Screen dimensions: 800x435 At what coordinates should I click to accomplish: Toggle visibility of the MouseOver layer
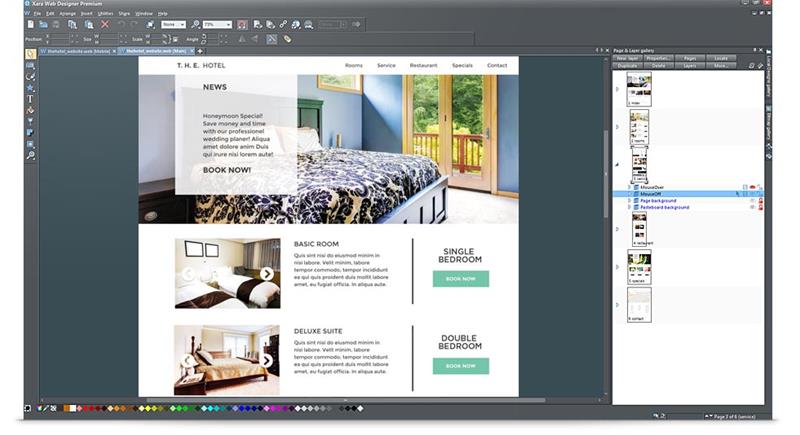pyautogui.click(x=752, y=187)
